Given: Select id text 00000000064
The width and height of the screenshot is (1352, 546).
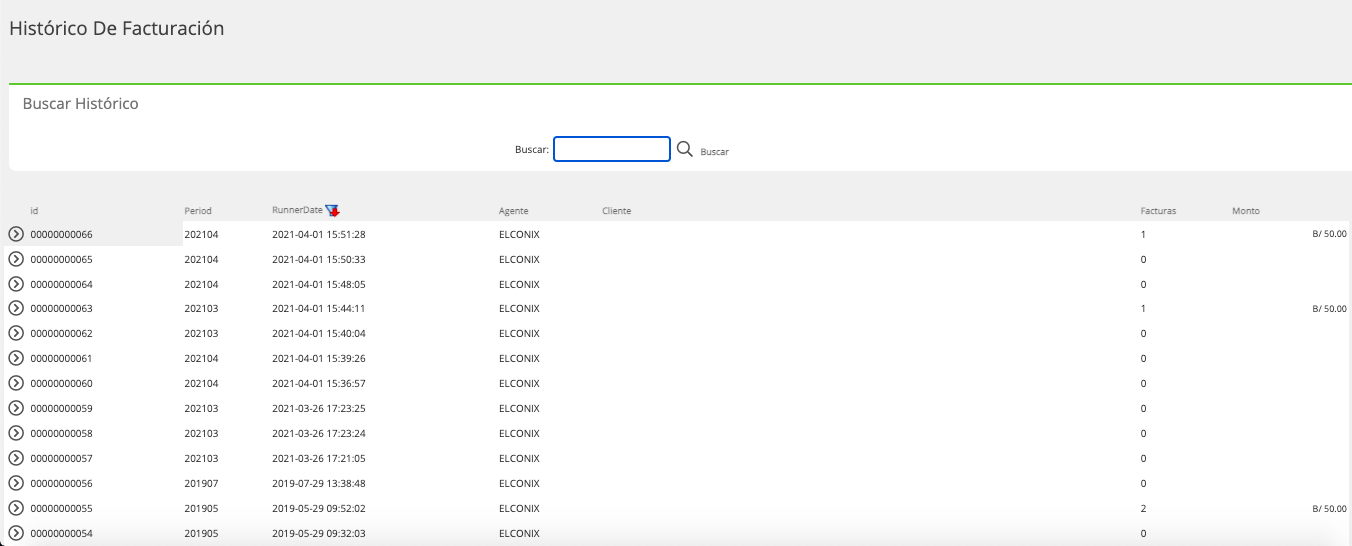Looking at the screenshot, I should tap(61, 284).
